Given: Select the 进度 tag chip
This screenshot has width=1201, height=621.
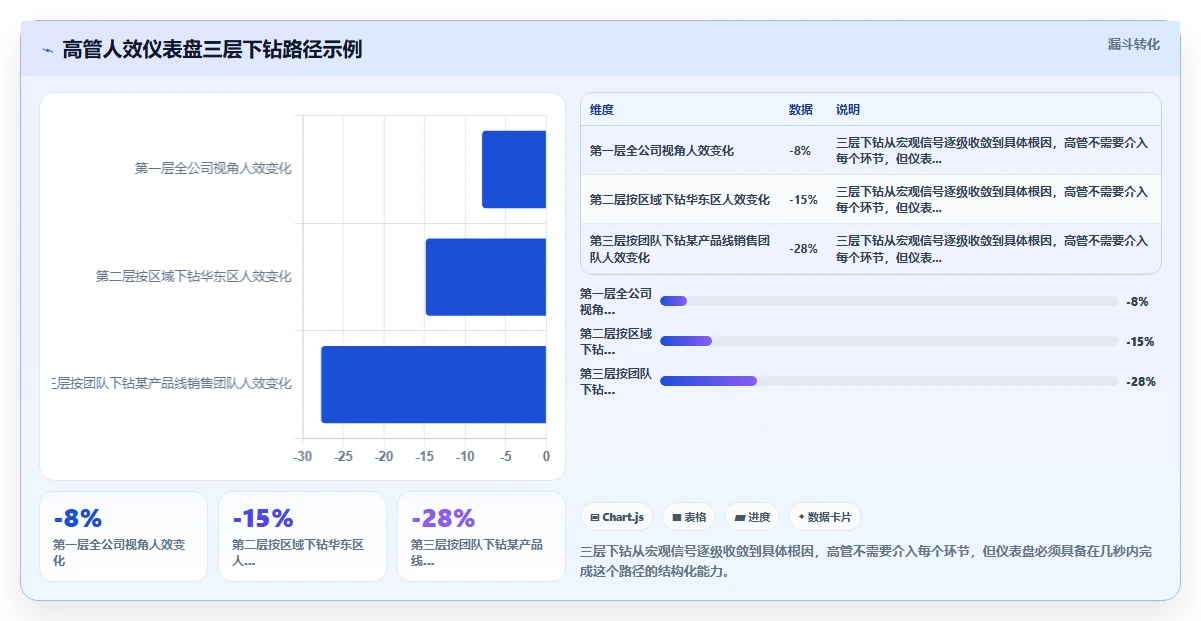Looking at the screenshot, I should (752, 517).
